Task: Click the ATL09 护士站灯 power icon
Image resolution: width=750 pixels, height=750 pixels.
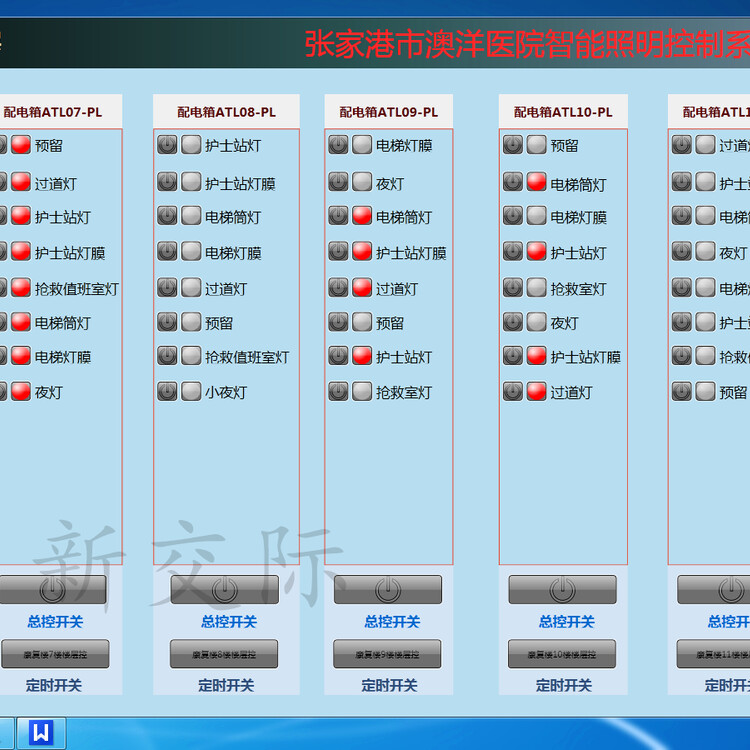Action: pos(338,356)
